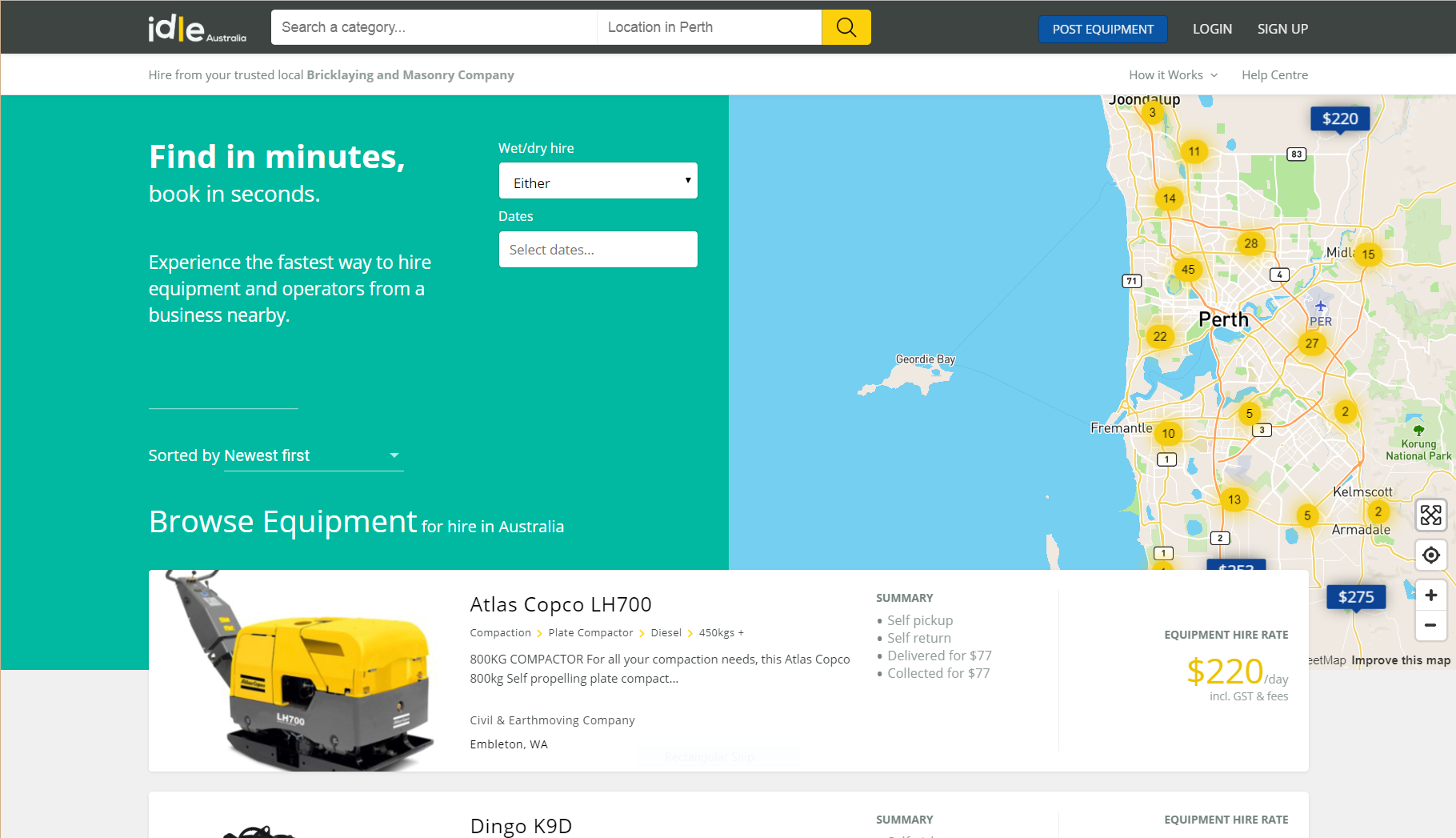
Task: Click the idle Australia logo
Action: tap(197, 28)
